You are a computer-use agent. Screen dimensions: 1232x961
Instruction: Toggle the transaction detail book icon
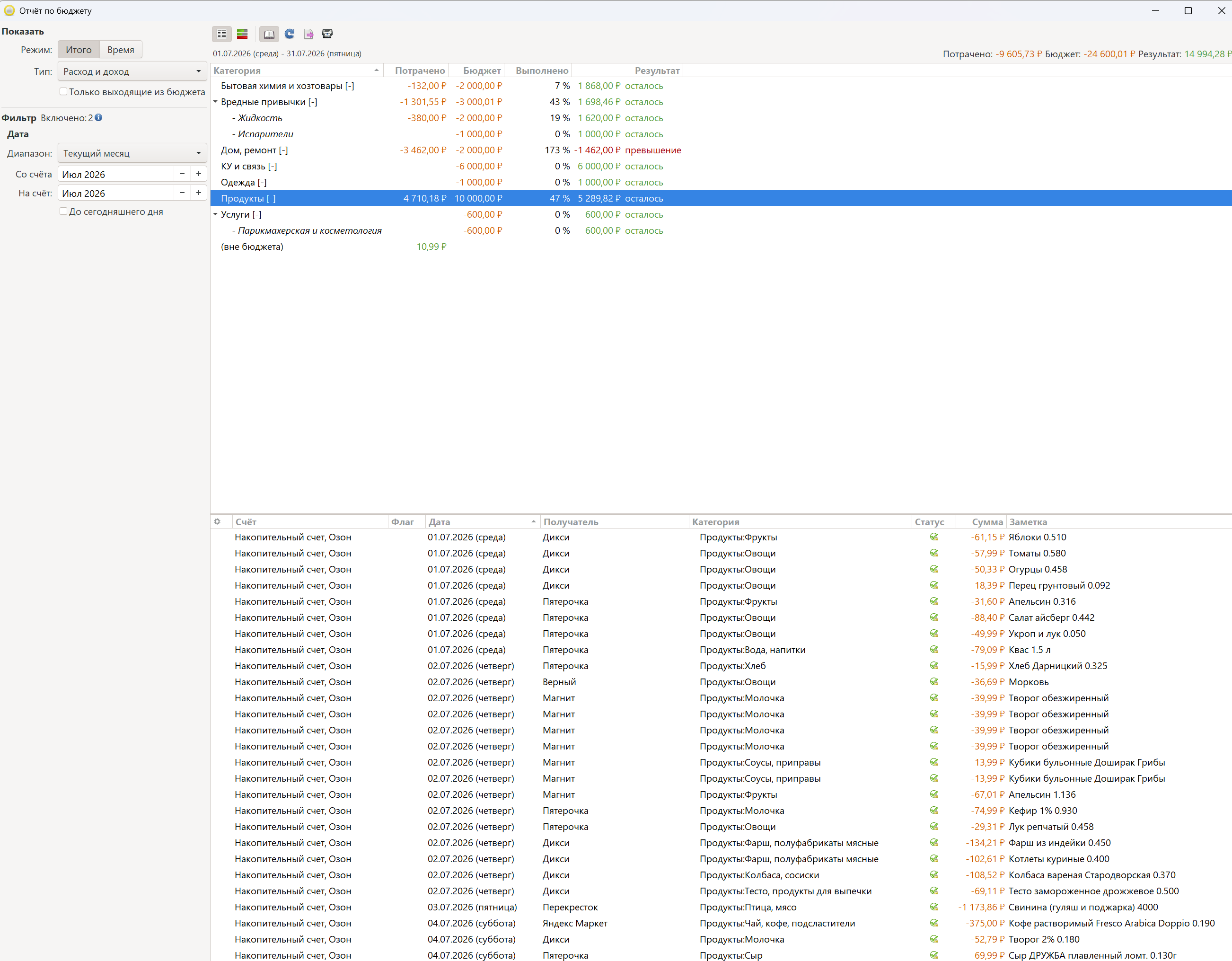(x=269, y=34)
